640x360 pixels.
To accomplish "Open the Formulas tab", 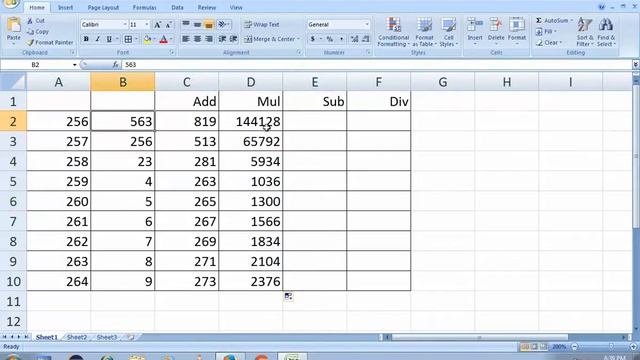I will [x=144, y=8].
